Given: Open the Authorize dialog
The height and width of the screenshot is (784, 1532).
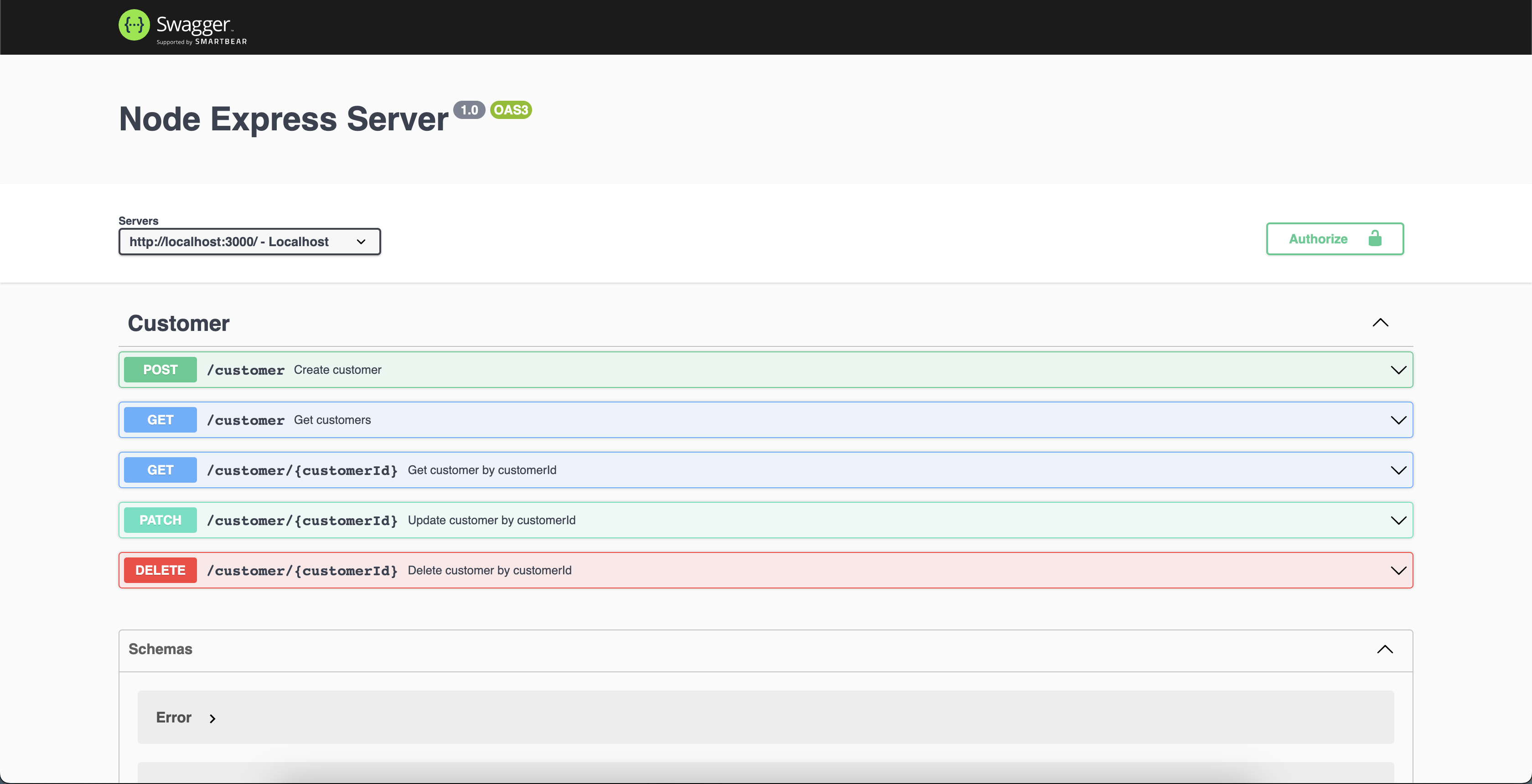Looking at the screenshot, I should pos(1335,239).
